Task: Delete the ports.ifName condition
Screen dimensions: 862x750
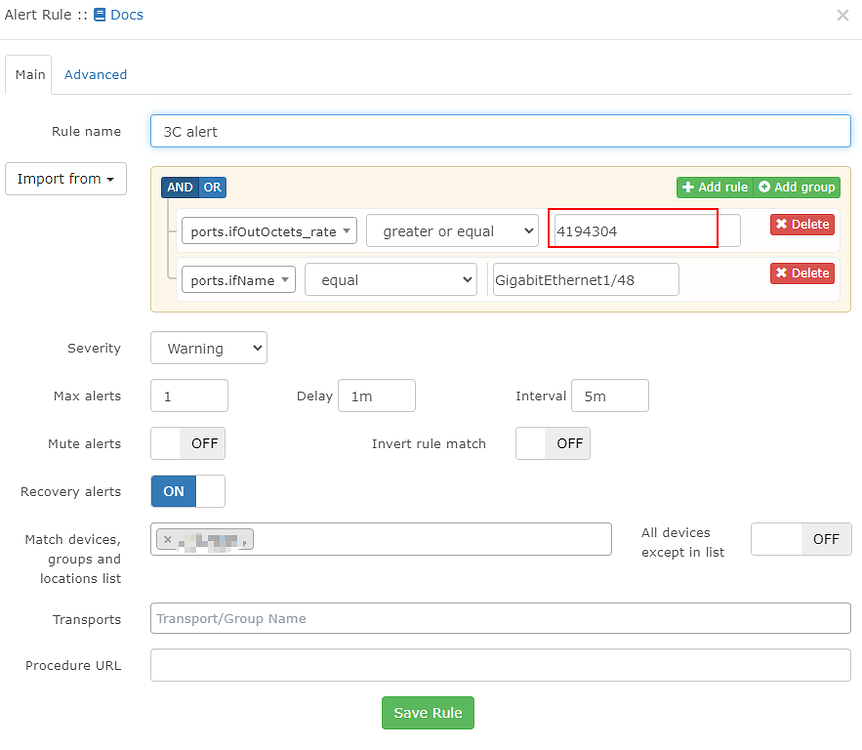Action: (801, 273)
